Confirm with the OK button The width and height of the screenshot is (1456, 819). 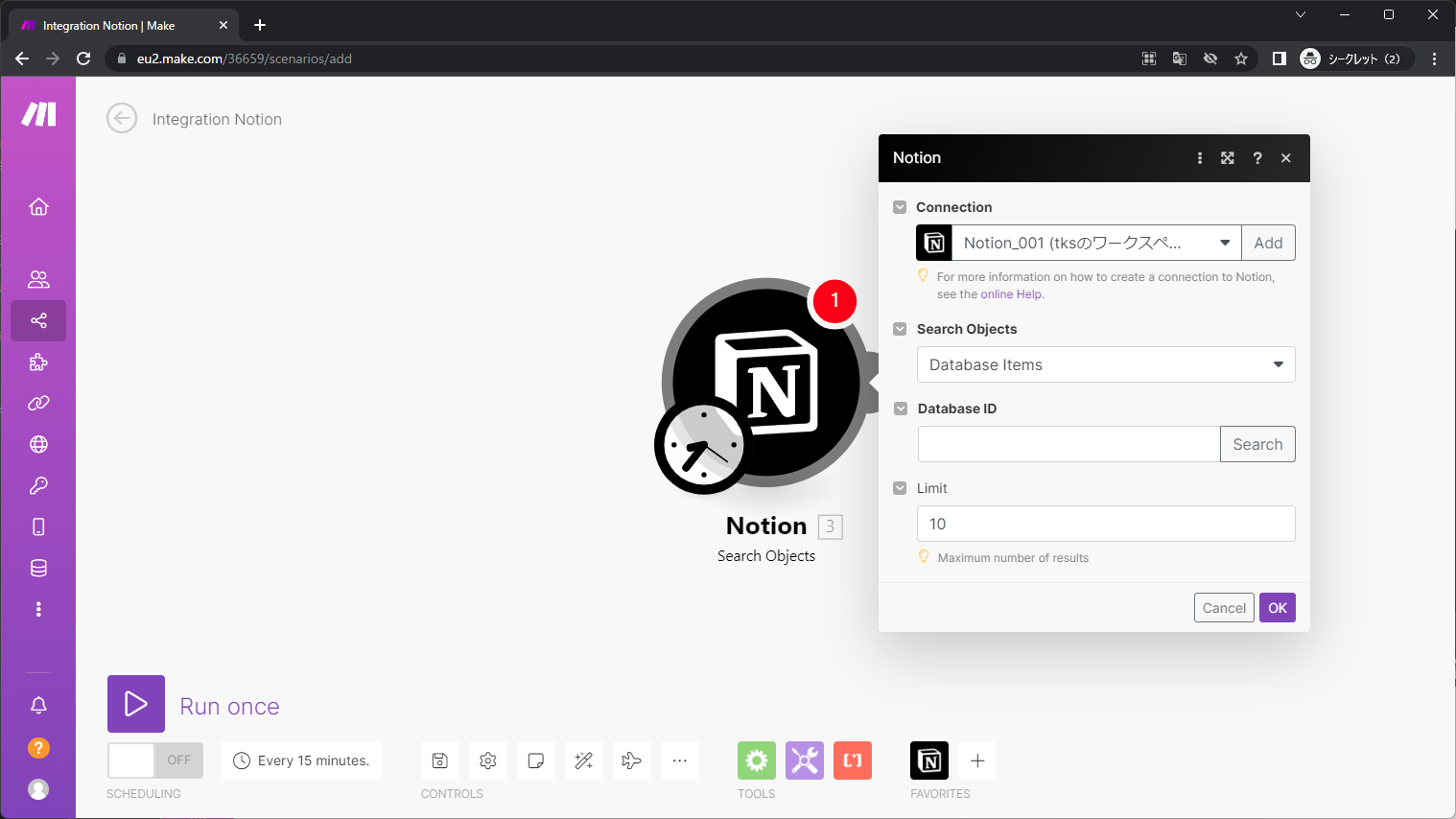(1278, 608)
